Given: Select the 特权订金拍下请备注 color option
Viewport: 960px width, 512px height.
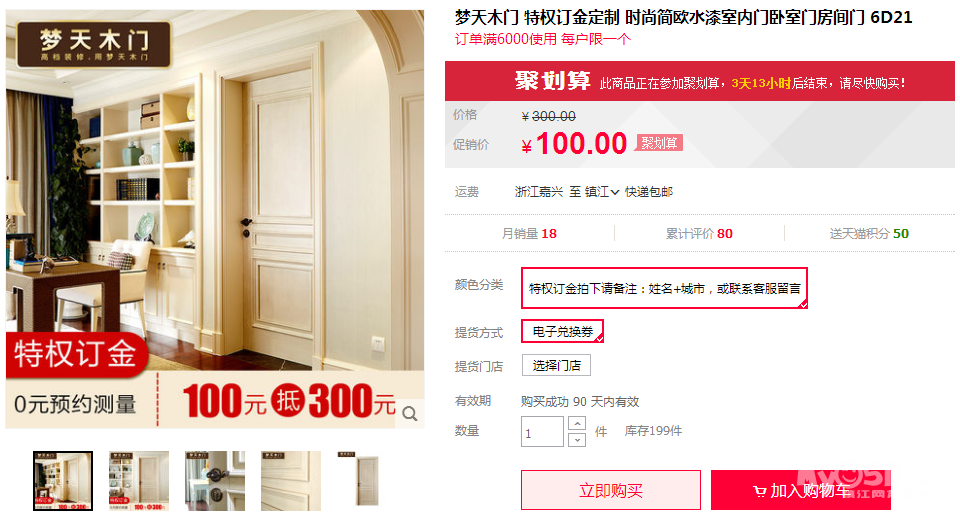Looking at the screenshot, I should pyautogui.click(x=664, y=288).
